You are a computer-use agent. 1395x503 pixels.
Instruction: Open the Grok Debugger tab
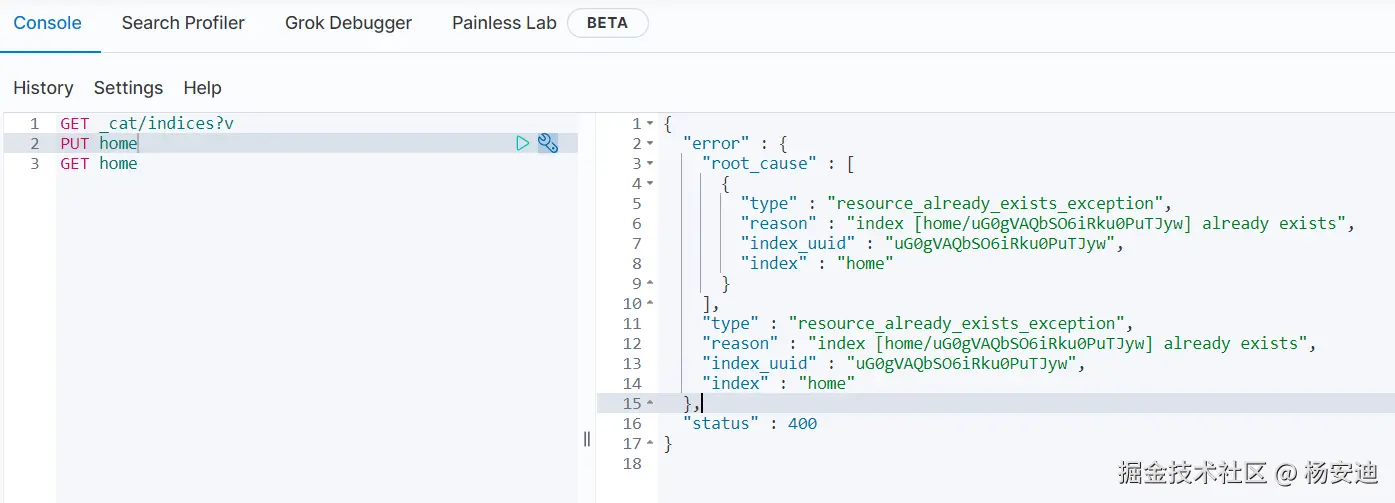pos(348,23)
